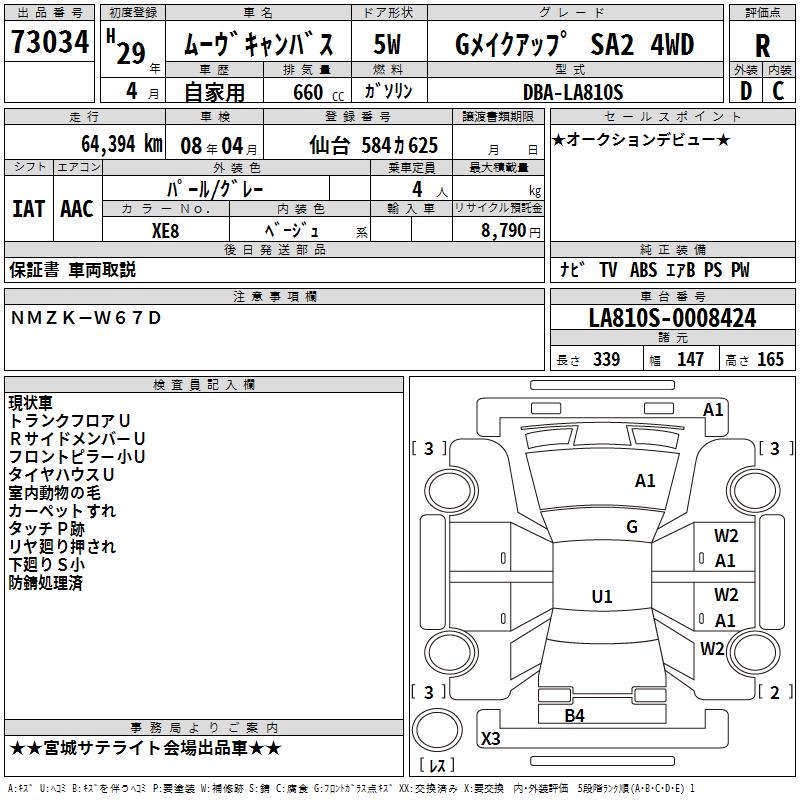The width and height of the screenshot is (800, 800).
Task: Select the note フロントピラー小U
Action: (77, 457)
